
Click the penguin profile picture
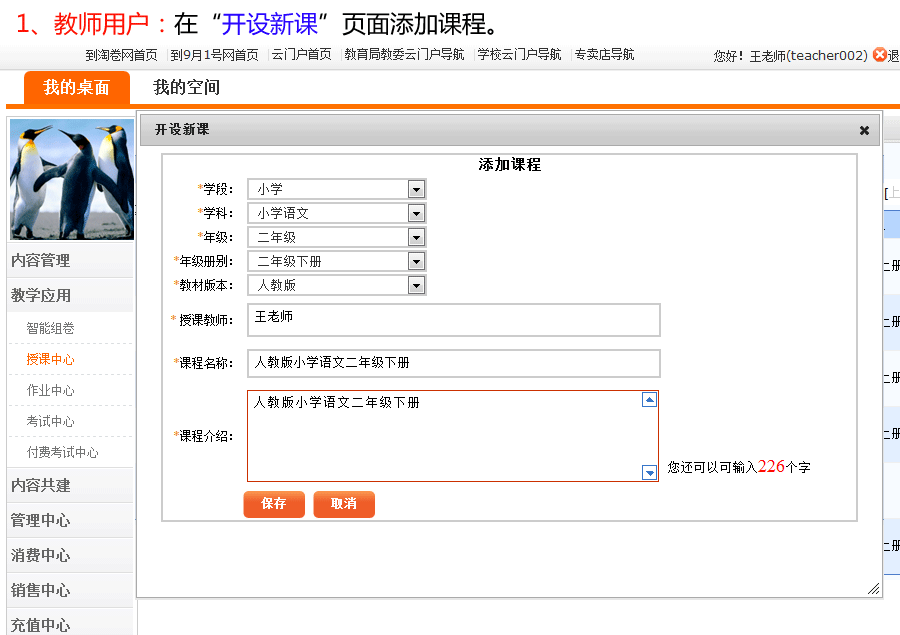[x=71, y=180]
